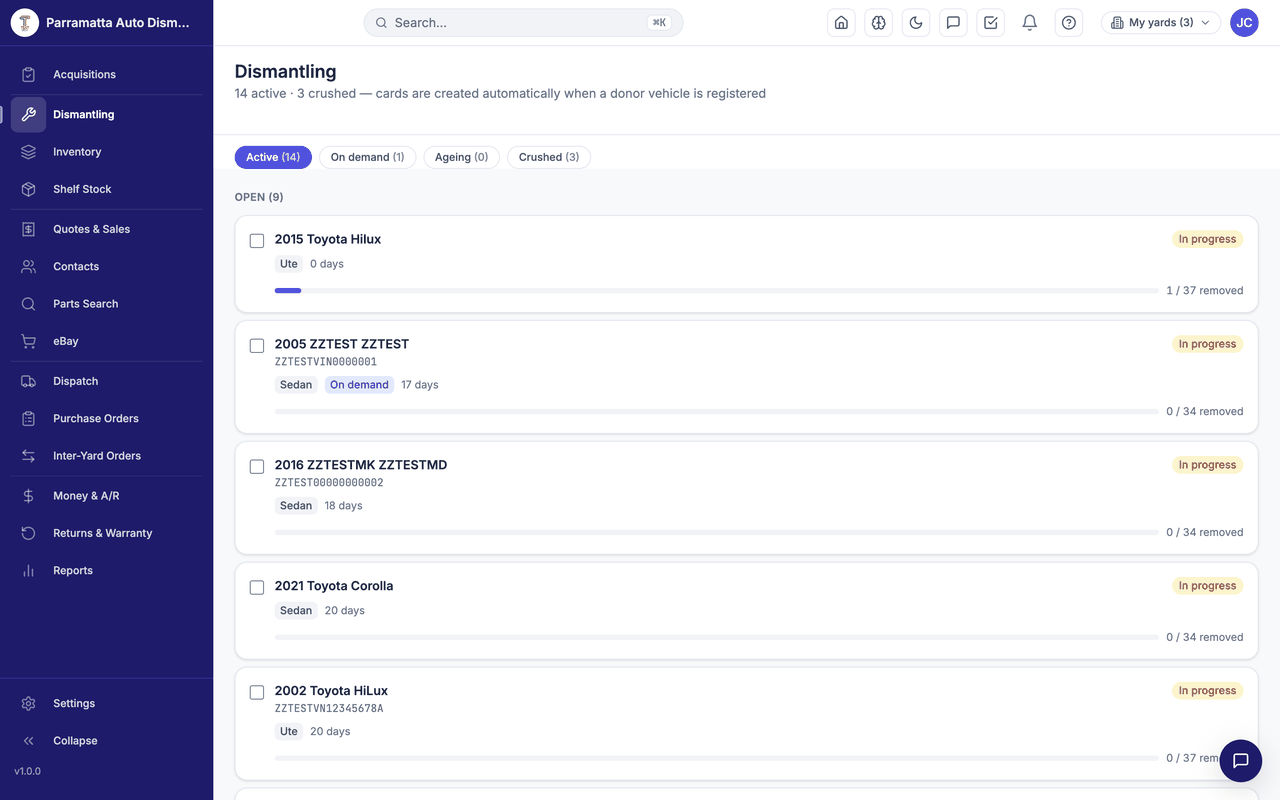Open the Acquisitions section in the sidebar
The width and height of the screenshot is (1280, 800).
click(x=106, y=74)
